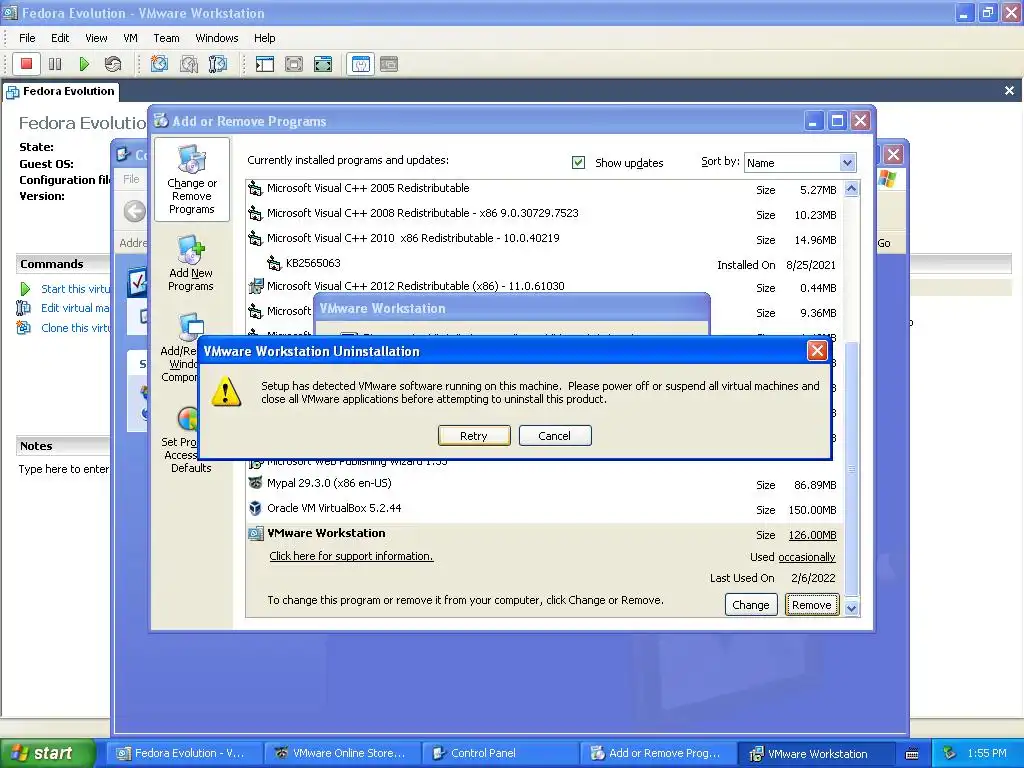The width and height of the screenshot is (1024, 768).
Task: Click the Summary View toolbar icon
Action: tap(360, 64)
